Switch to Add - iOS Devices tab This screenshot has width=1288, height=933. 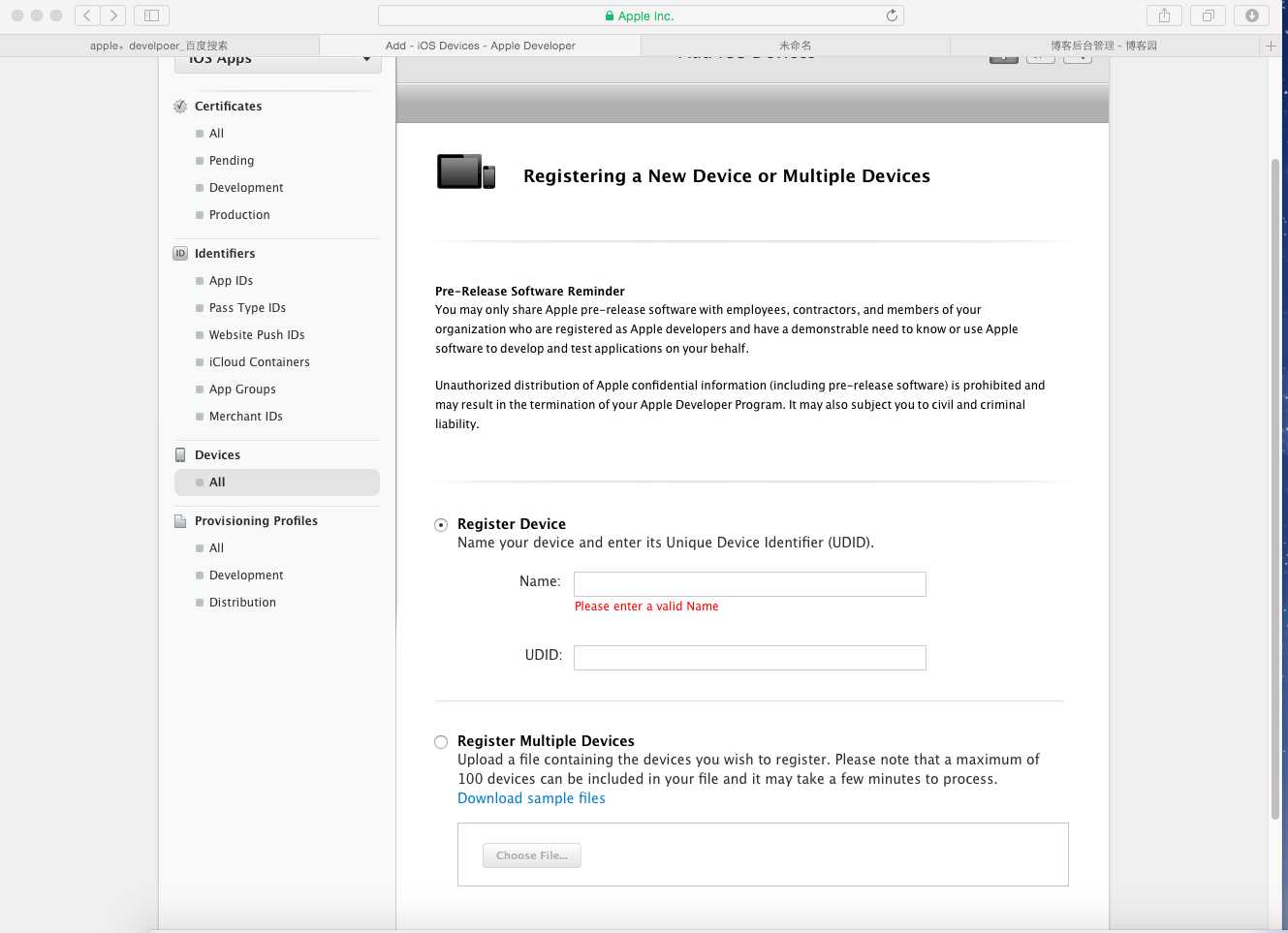coord(480,46)
